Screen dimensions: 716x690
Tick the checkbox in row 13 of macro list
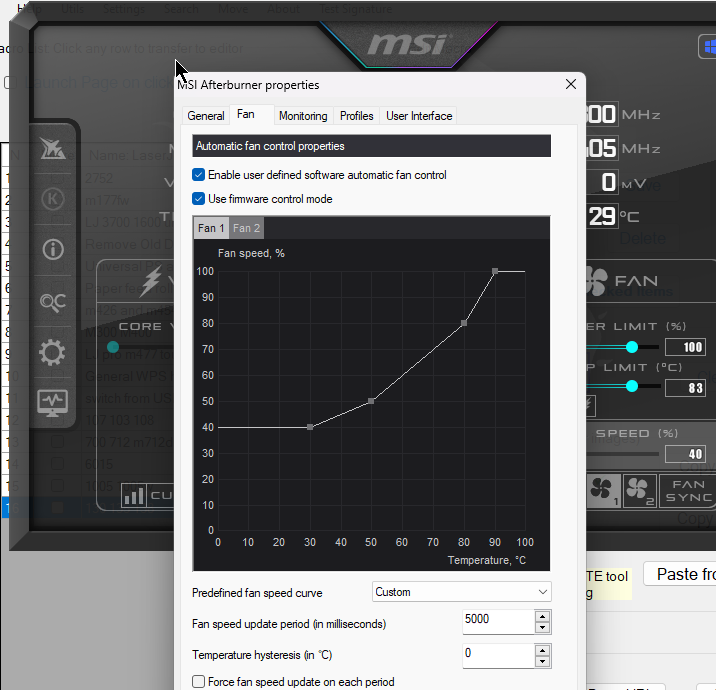[57, 442]
